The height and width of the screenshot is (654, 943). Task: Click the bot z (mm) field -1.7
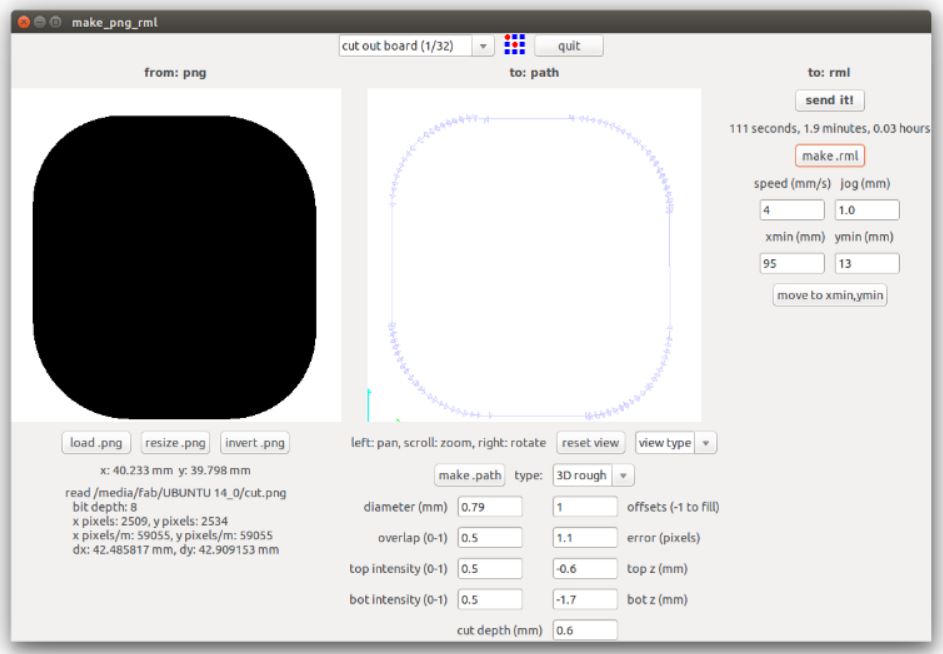(585, 599)
